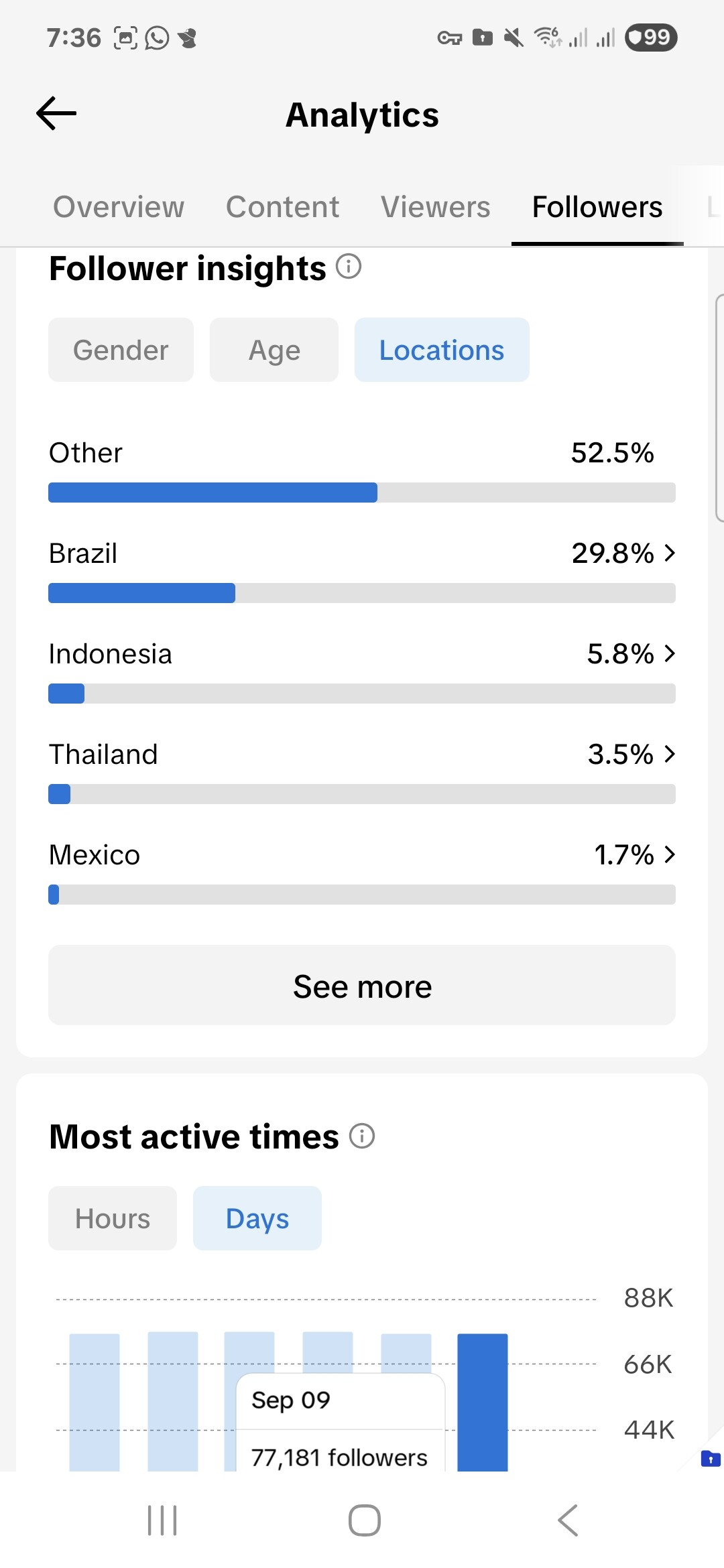Tap the back arrow in Analytics header

56,113
